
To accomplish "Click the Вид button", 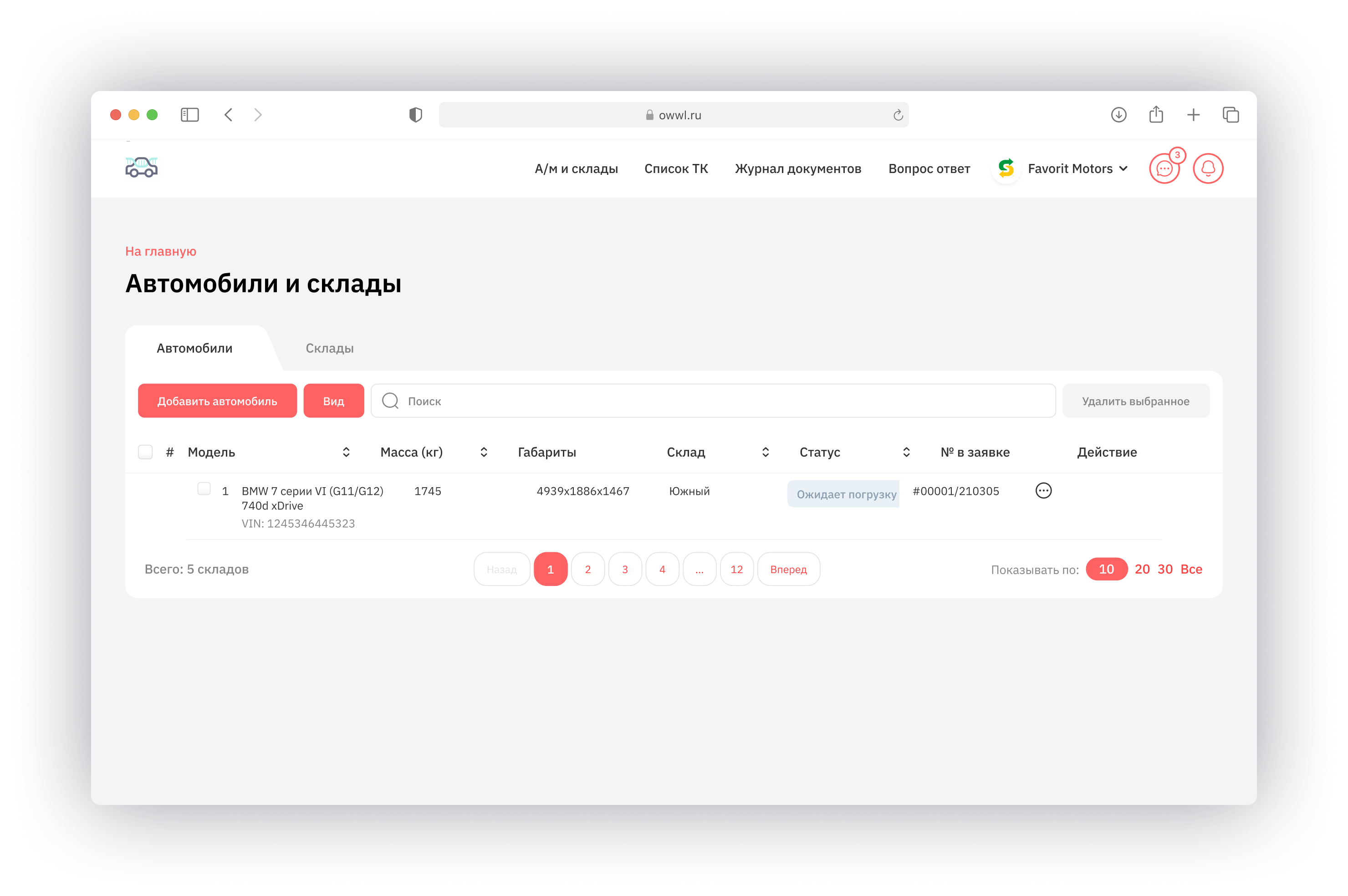I will (334, 401).
